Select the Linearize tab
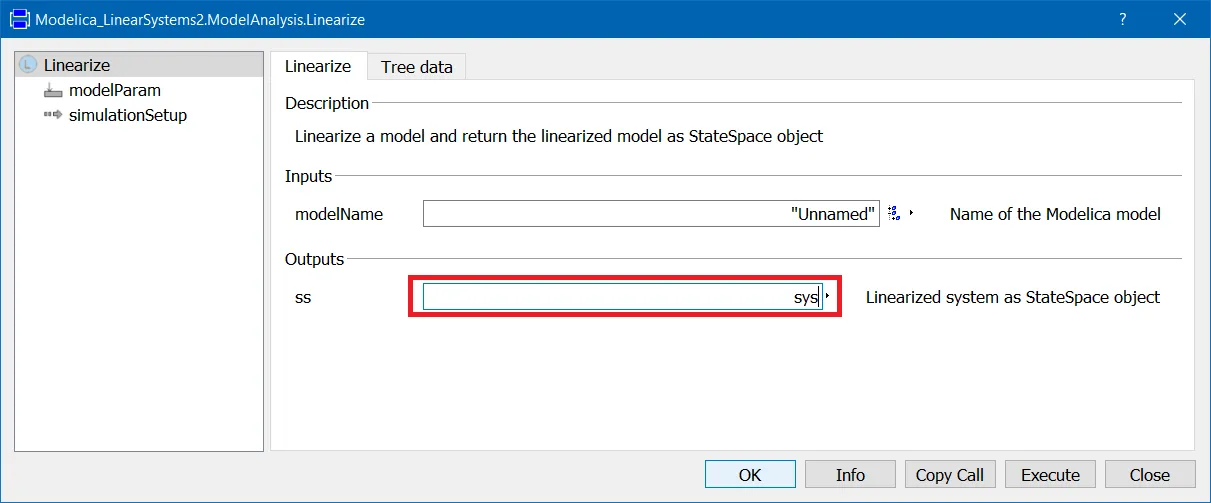Image resolution: width=1211 pixels, height=503 pixels. coord(318,67)
